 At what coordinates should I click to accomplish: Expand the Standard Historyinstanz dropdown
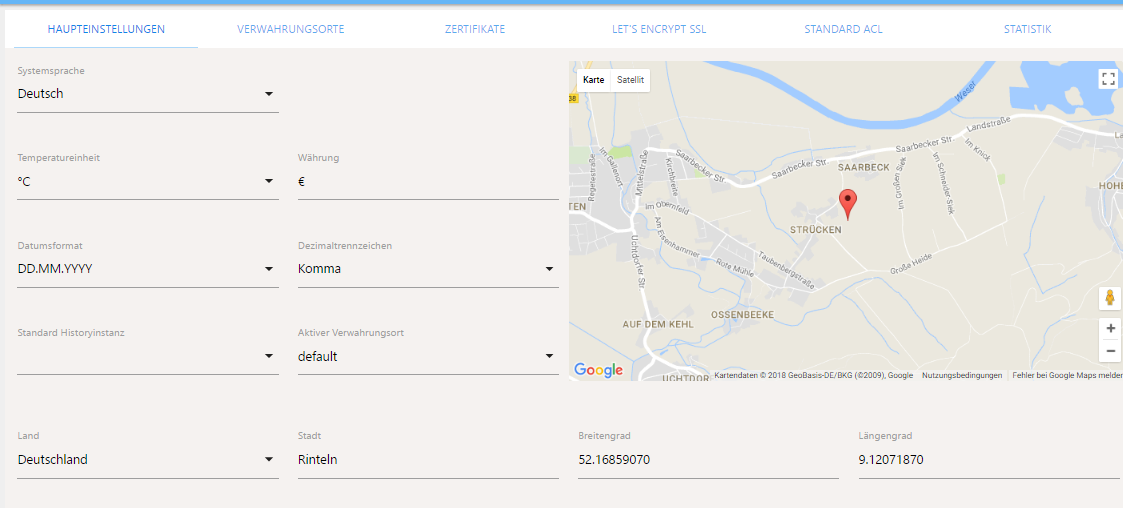148,356
